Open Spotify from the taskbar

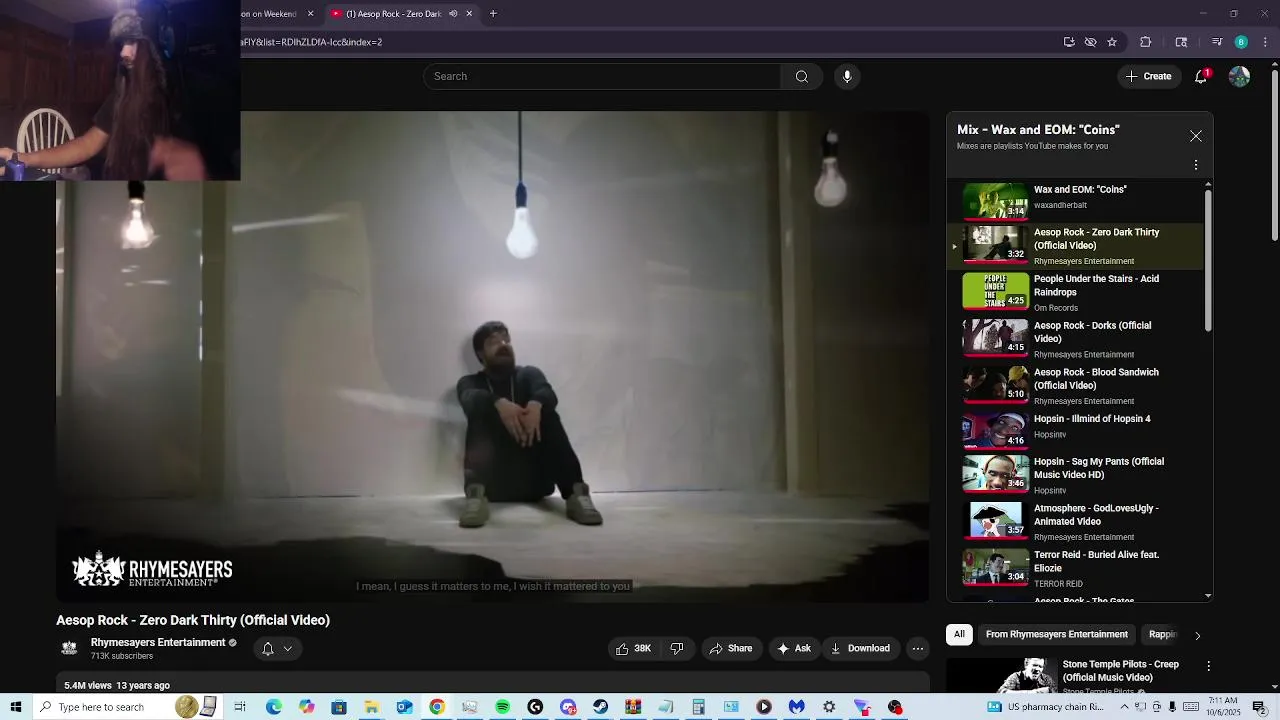point(503,707)
